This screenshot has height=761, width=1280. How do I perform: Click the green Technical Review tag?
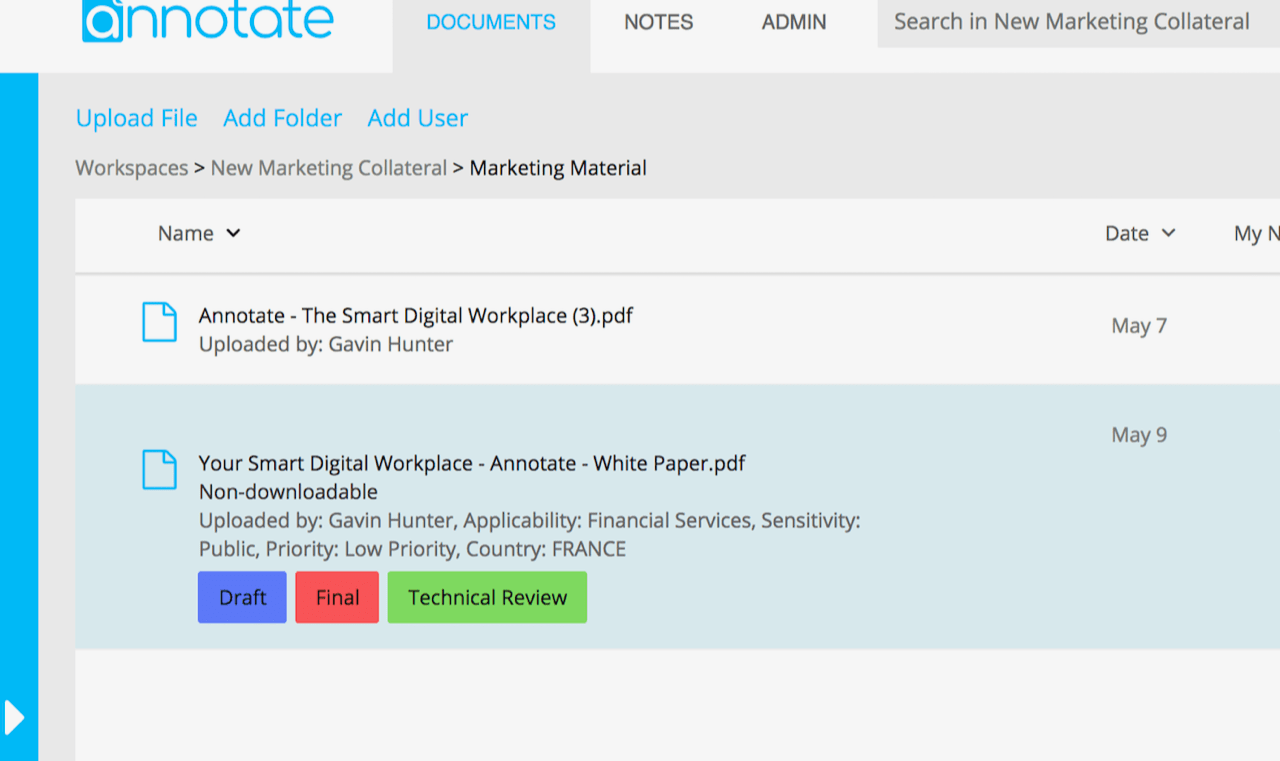pos(487,597)
